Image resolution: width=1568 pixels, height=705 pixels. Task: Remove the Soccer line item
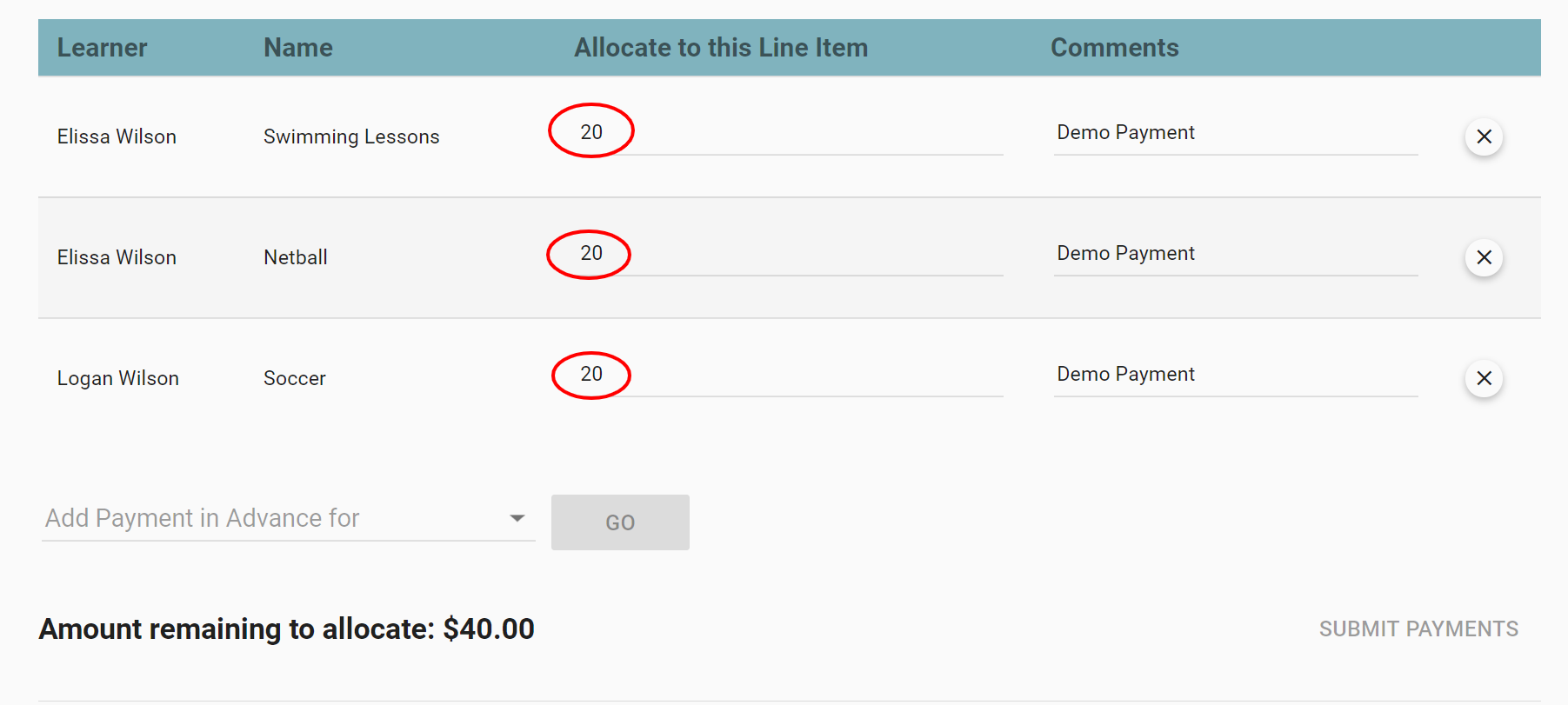[x=1484, y=378]
